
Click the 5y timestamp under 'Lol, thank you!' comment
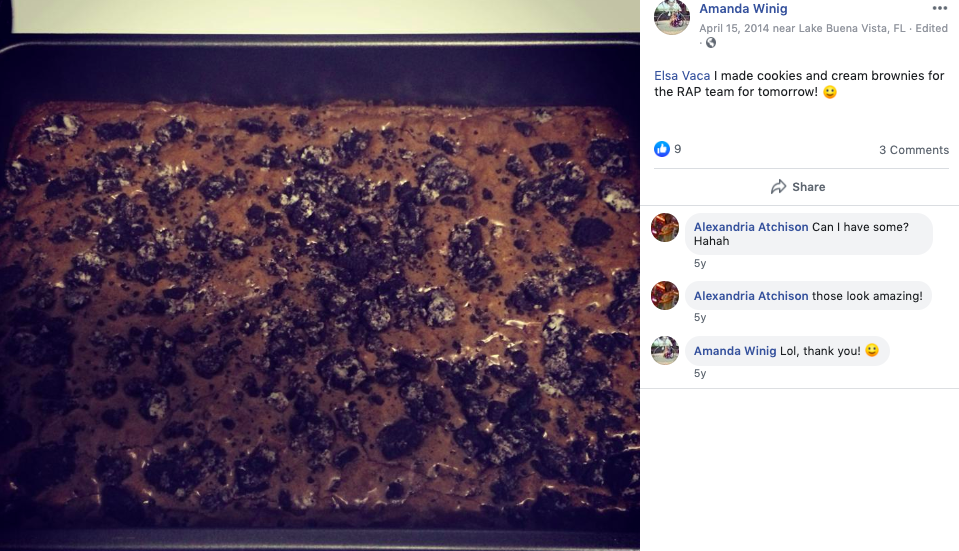pyautogui.click(x=700, y=374)
